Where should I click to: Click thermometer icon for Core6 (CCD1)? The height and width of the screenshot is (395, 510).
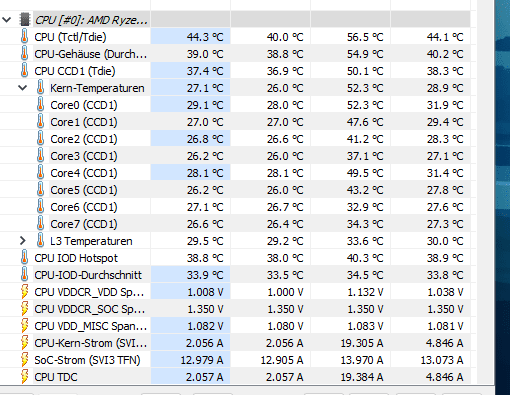[x=40, y=207]
